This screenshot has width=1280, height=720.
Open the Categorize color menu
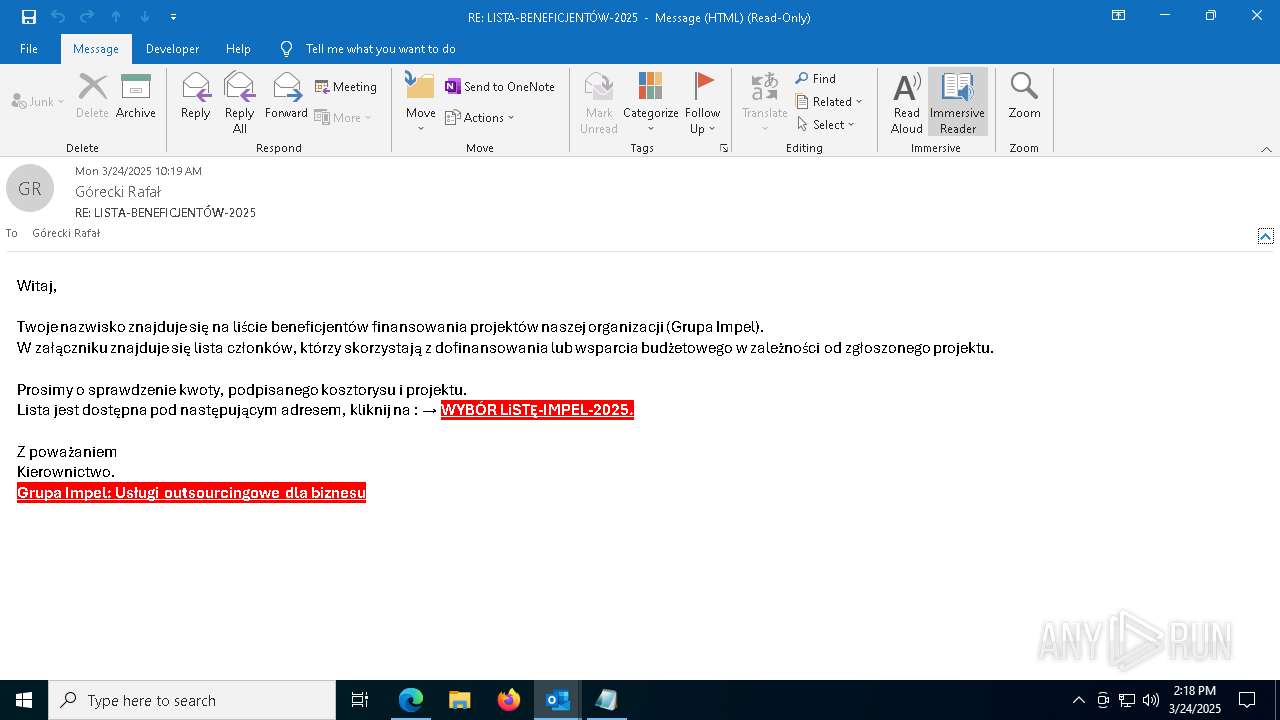(651, 103)
